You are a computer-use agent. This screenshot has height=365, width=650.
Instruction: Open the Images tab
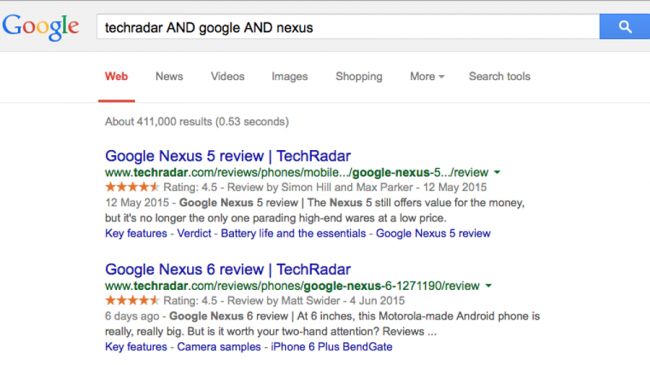tap(290, 76)
